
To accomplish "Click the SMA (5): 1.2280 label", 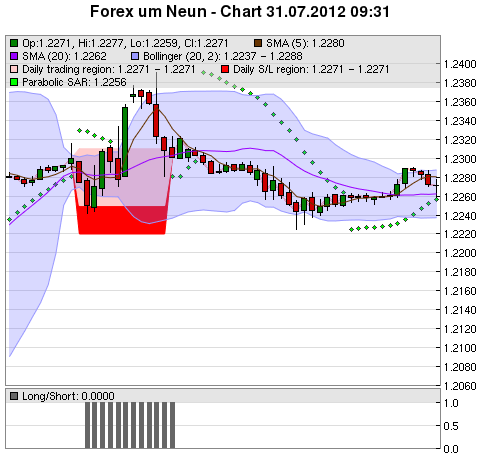I will click(305, 43).
